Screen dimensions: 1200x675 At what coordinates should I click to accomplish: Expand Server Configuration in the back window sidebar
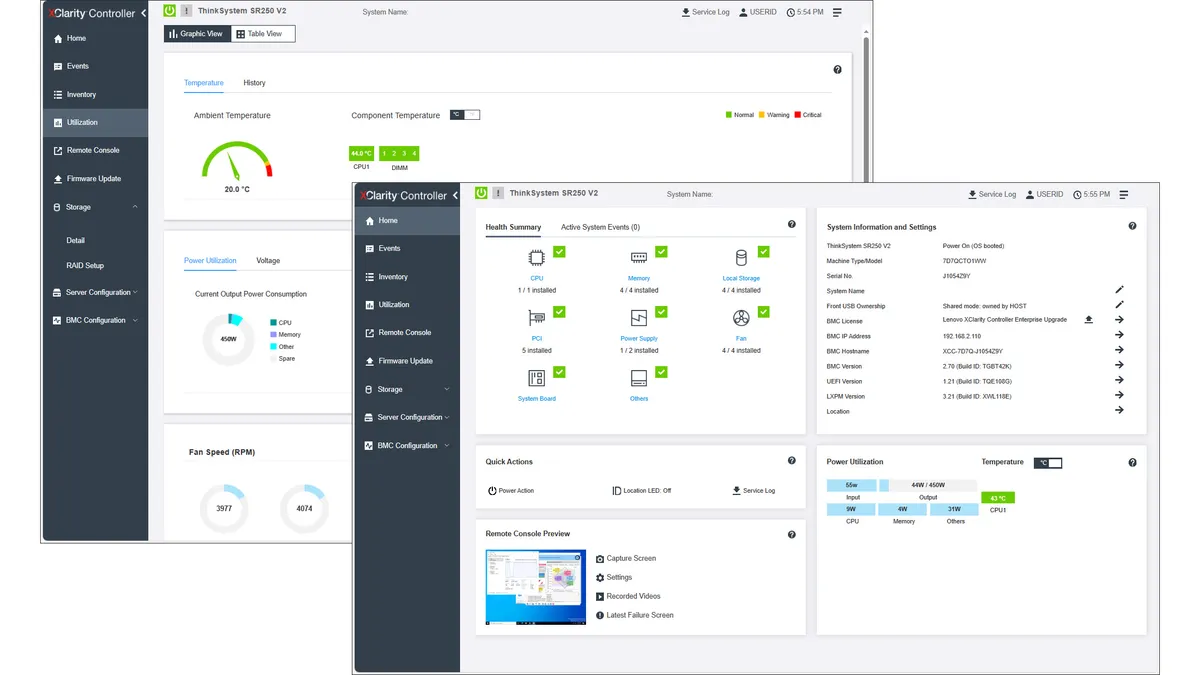click(x=135, y=292)
